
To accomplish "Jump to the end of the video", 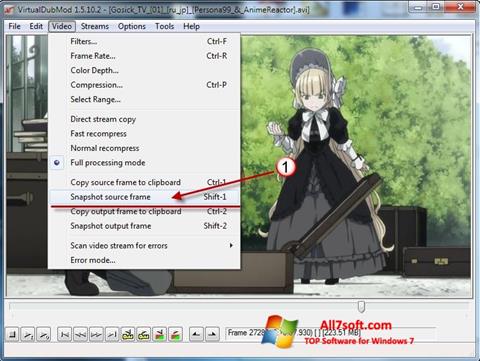I will tap(112, 334).
